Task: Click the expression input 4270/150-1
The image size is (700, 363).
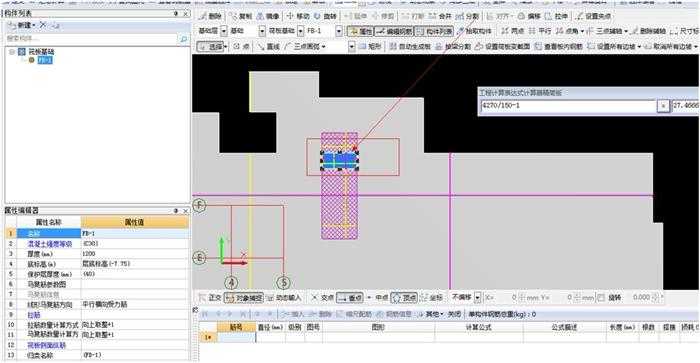Action: pyautogui.click(x=568, y=106)
